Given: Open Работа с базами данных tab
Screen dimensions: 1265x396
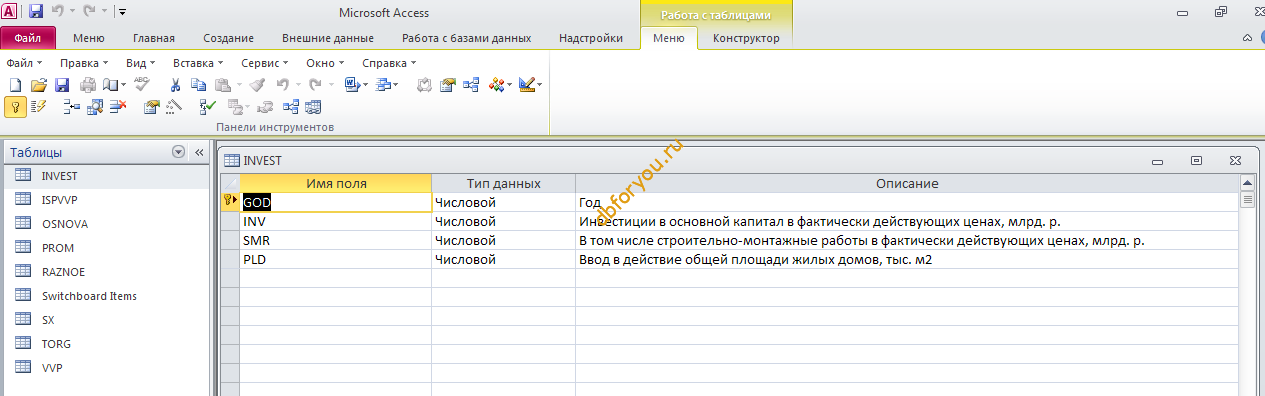Looking at the screenshot, I should [466, 38].
